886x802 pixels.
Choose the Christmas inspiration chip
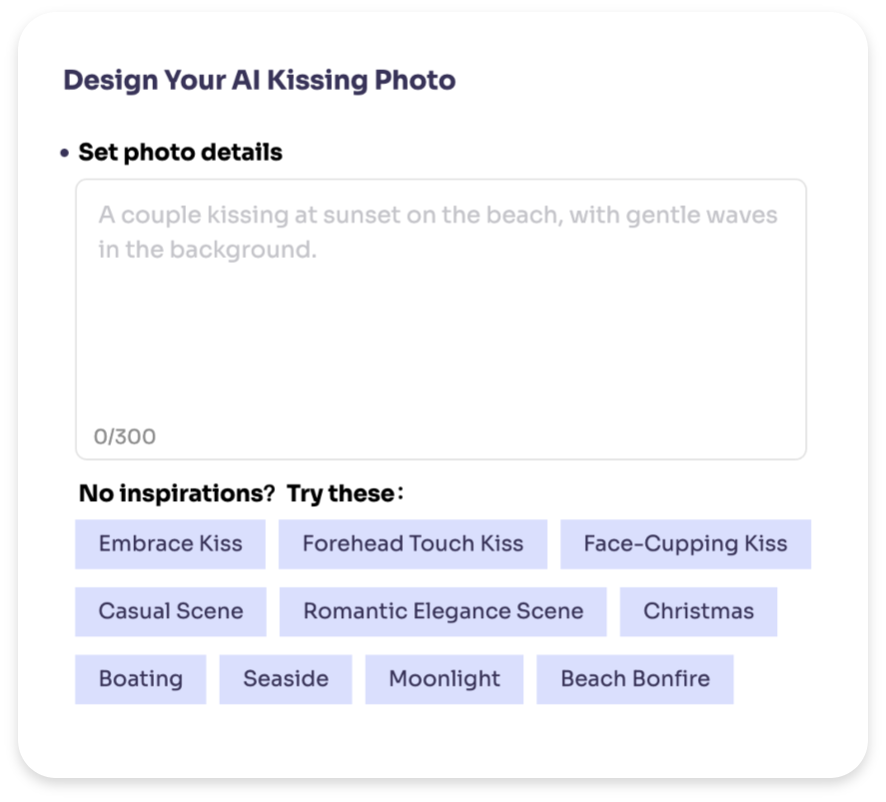698,611
